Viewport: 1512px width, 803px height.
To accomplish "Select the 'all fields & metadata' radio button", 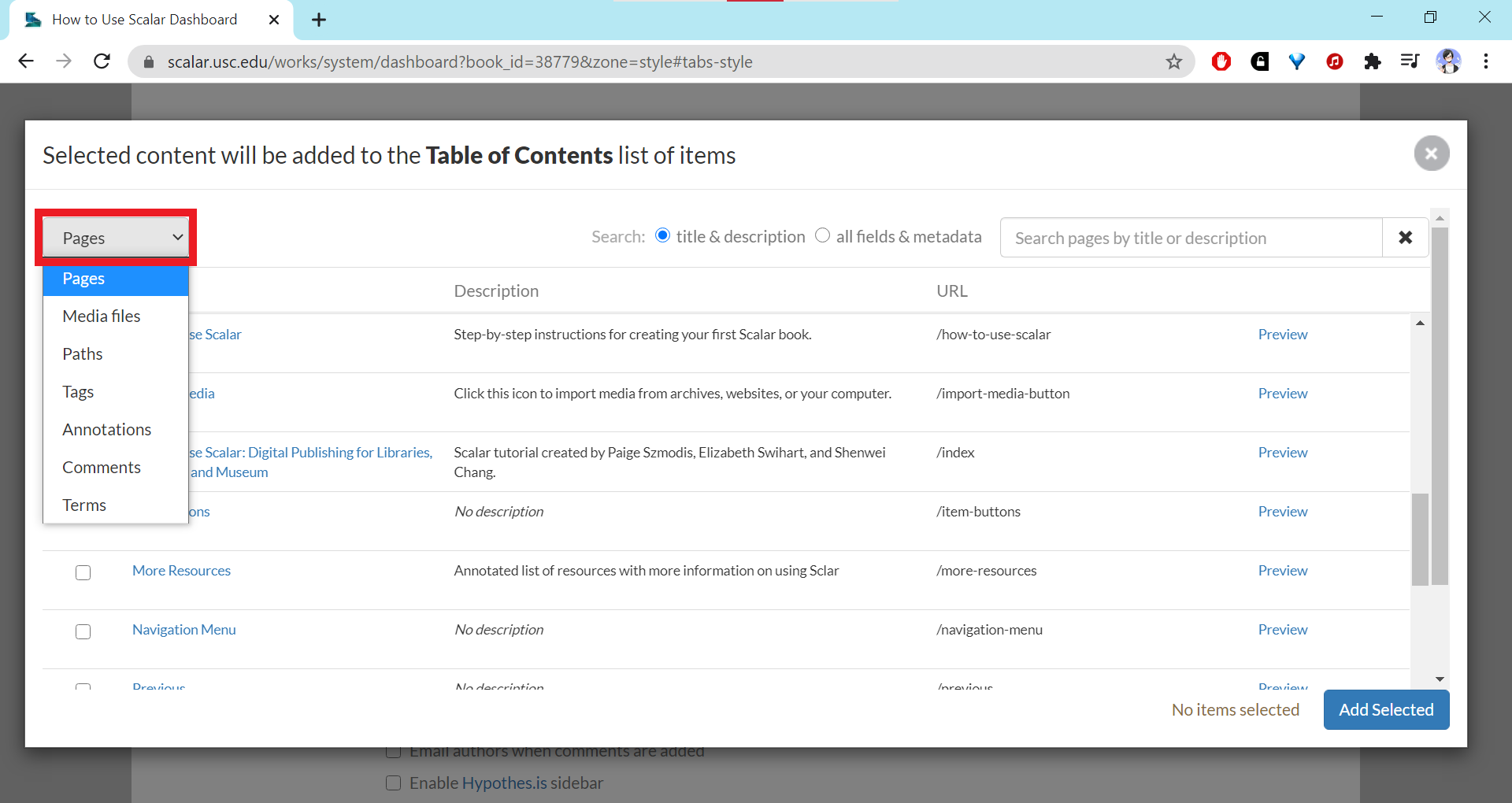I will [x=823, y=235].
